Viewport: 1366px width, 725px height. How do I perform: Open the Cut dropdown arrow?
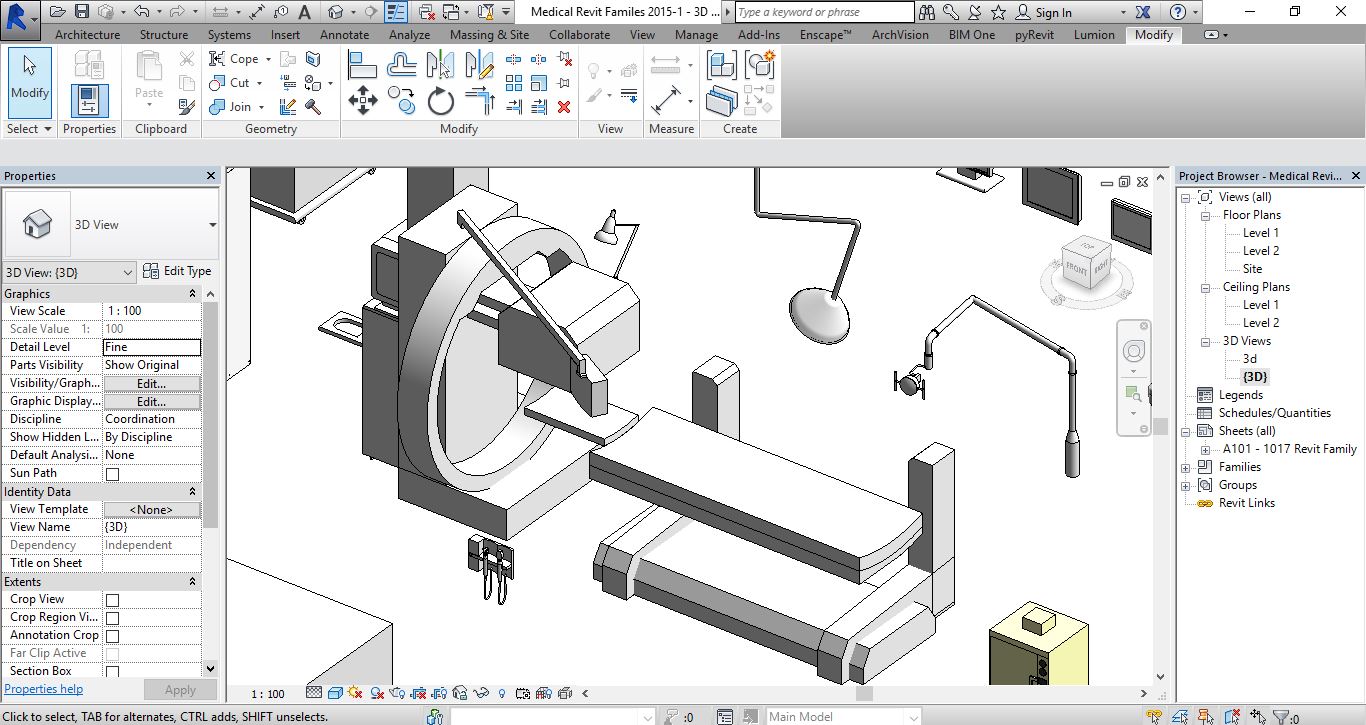click(260, 84)
